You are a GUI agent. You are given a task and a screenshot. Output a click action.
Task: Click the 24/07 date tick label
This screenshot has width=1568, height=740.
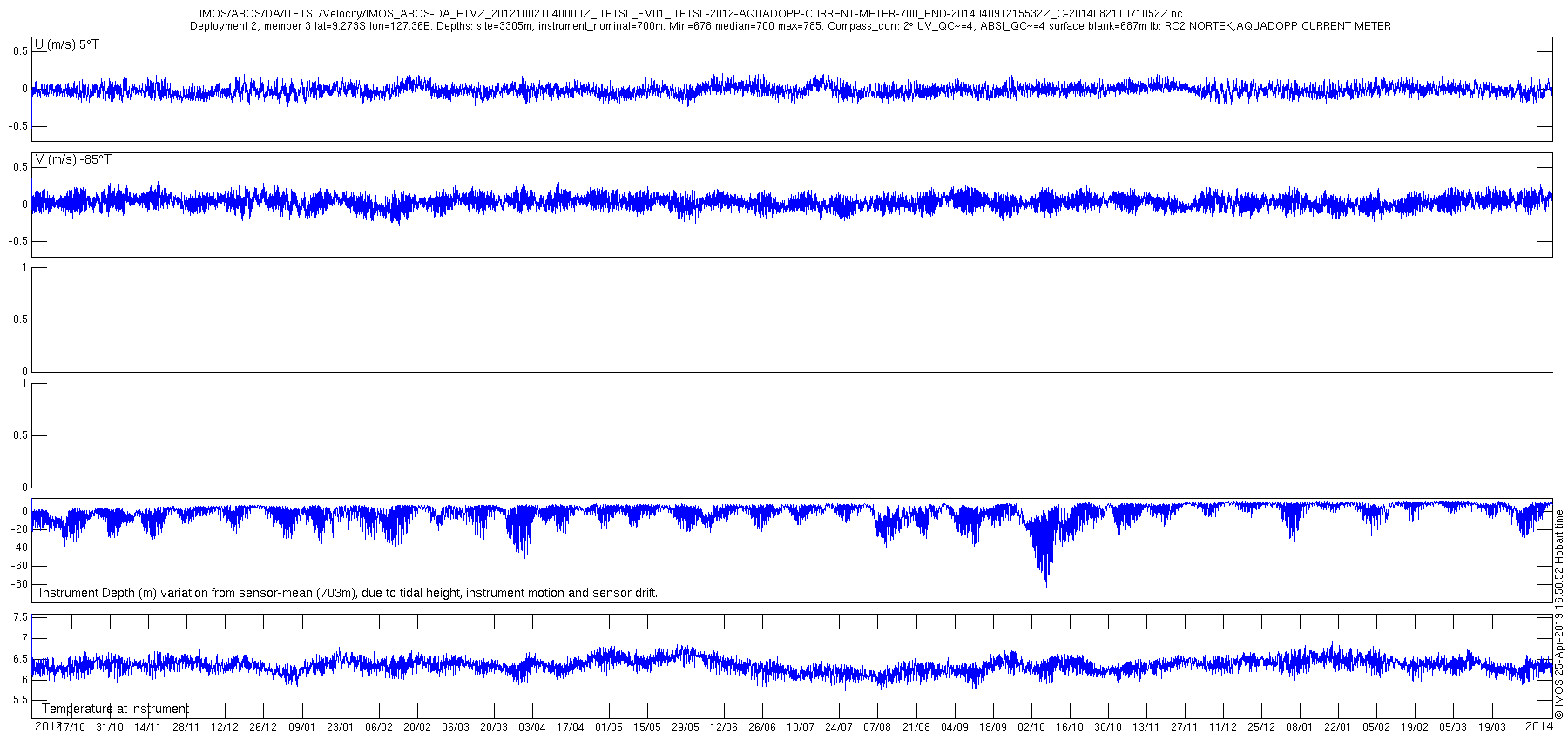[x=838, y=728]
